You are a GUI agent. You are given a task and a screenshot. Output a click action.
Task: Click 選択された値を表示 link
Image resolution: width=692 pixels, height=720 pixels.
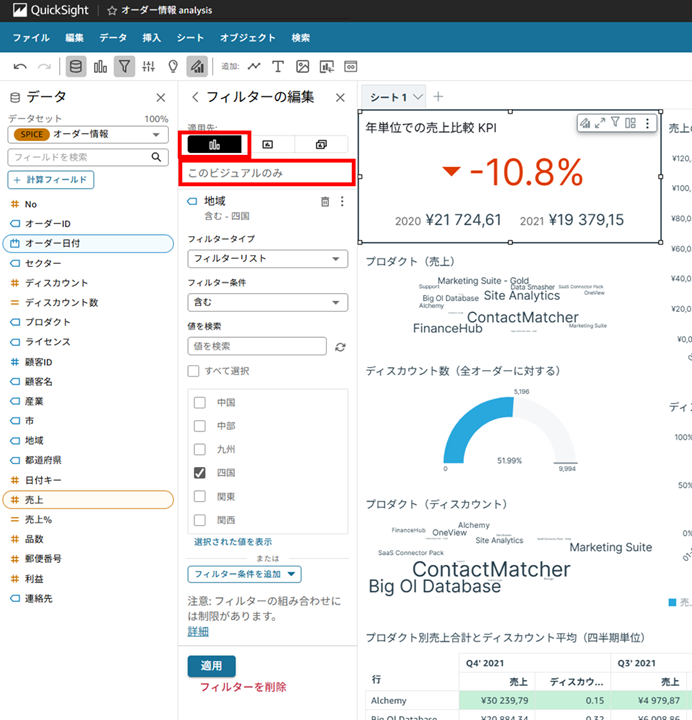232,542
